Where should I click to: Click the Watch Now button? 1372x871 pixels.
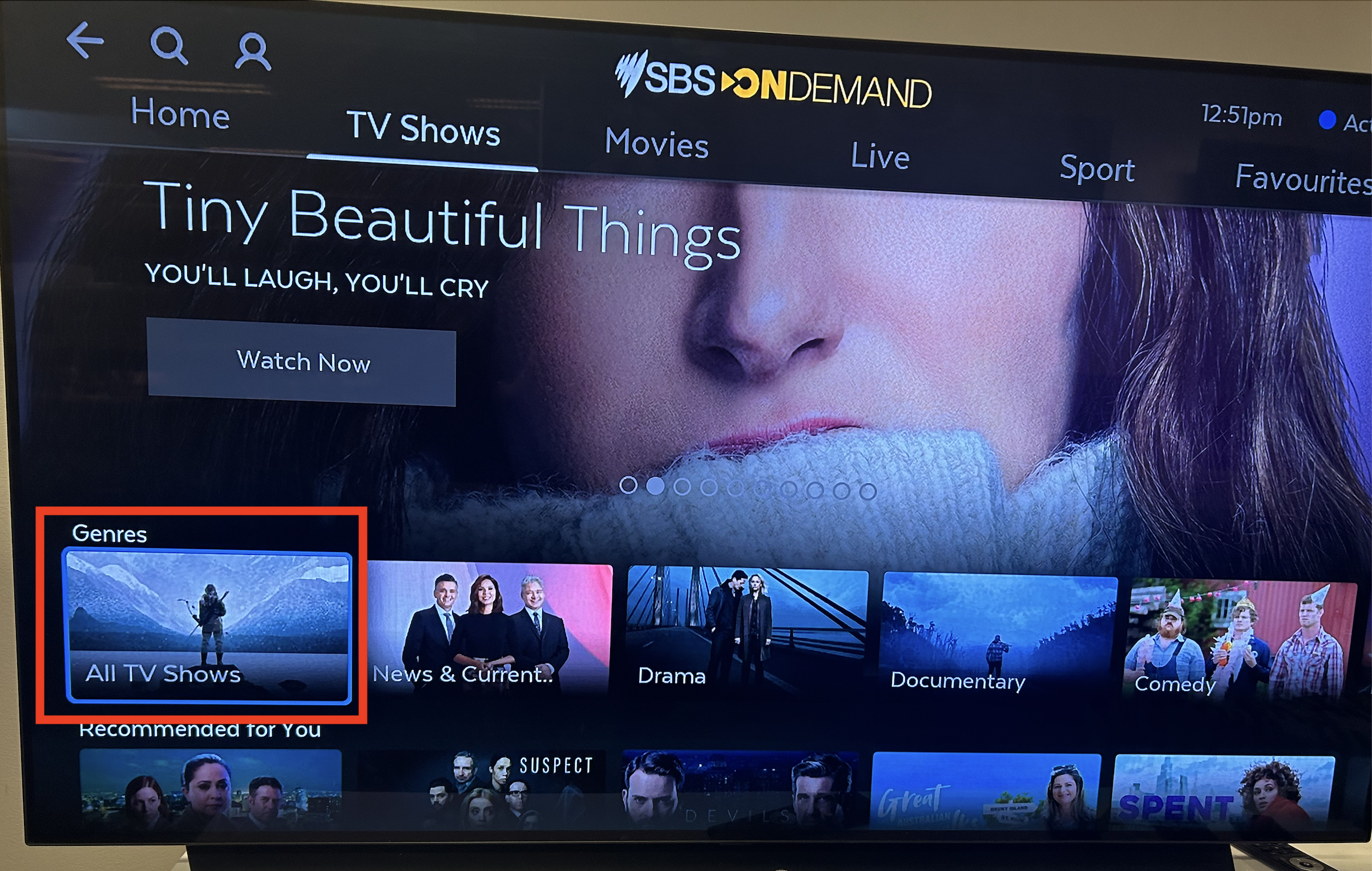pos(301,362)
